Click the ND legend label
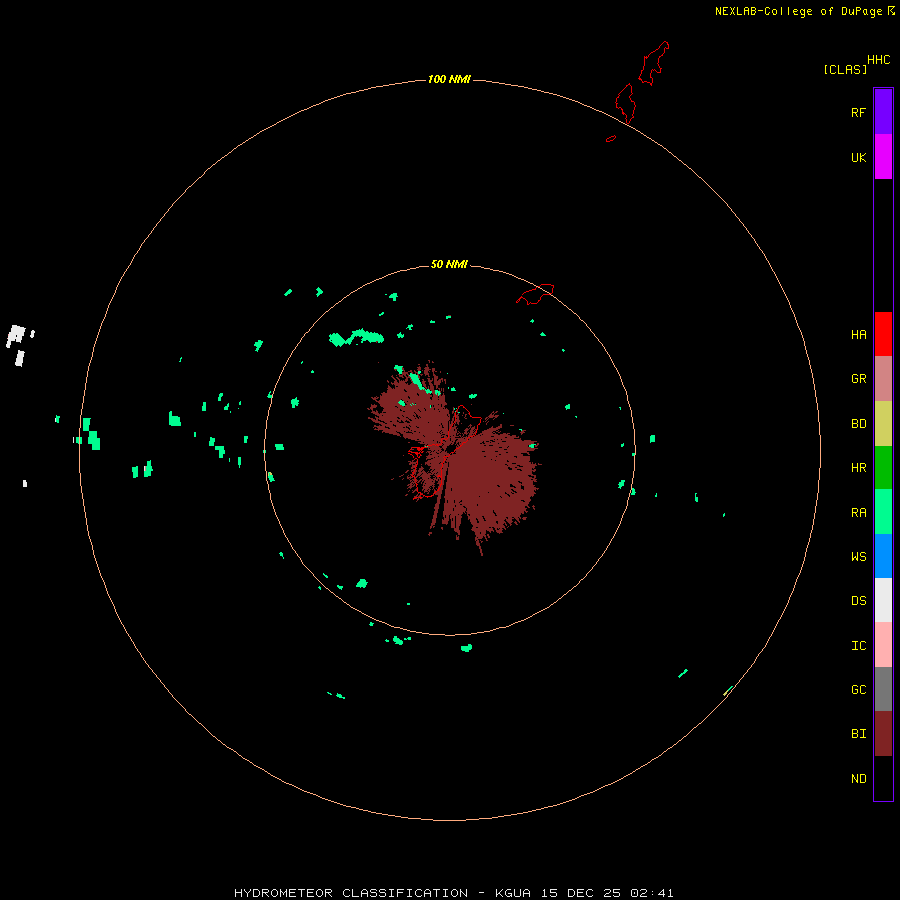The width and height of the screenshot is (900, 900). click(x=858, y=779)
